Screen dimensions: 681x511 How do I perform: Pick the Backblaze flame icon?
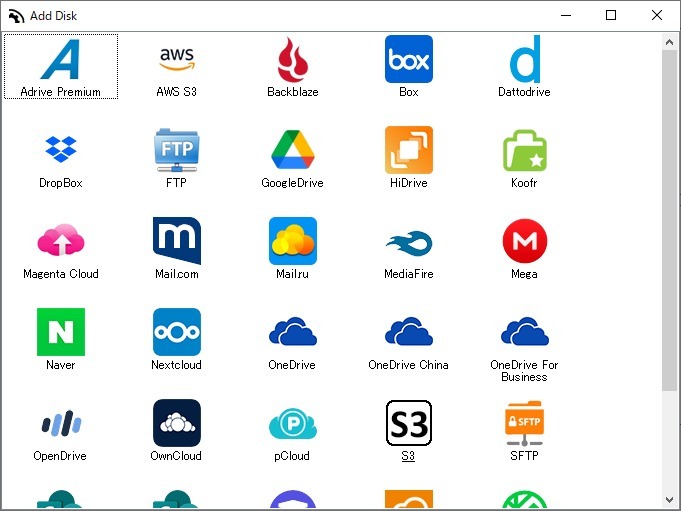[293, 59]
